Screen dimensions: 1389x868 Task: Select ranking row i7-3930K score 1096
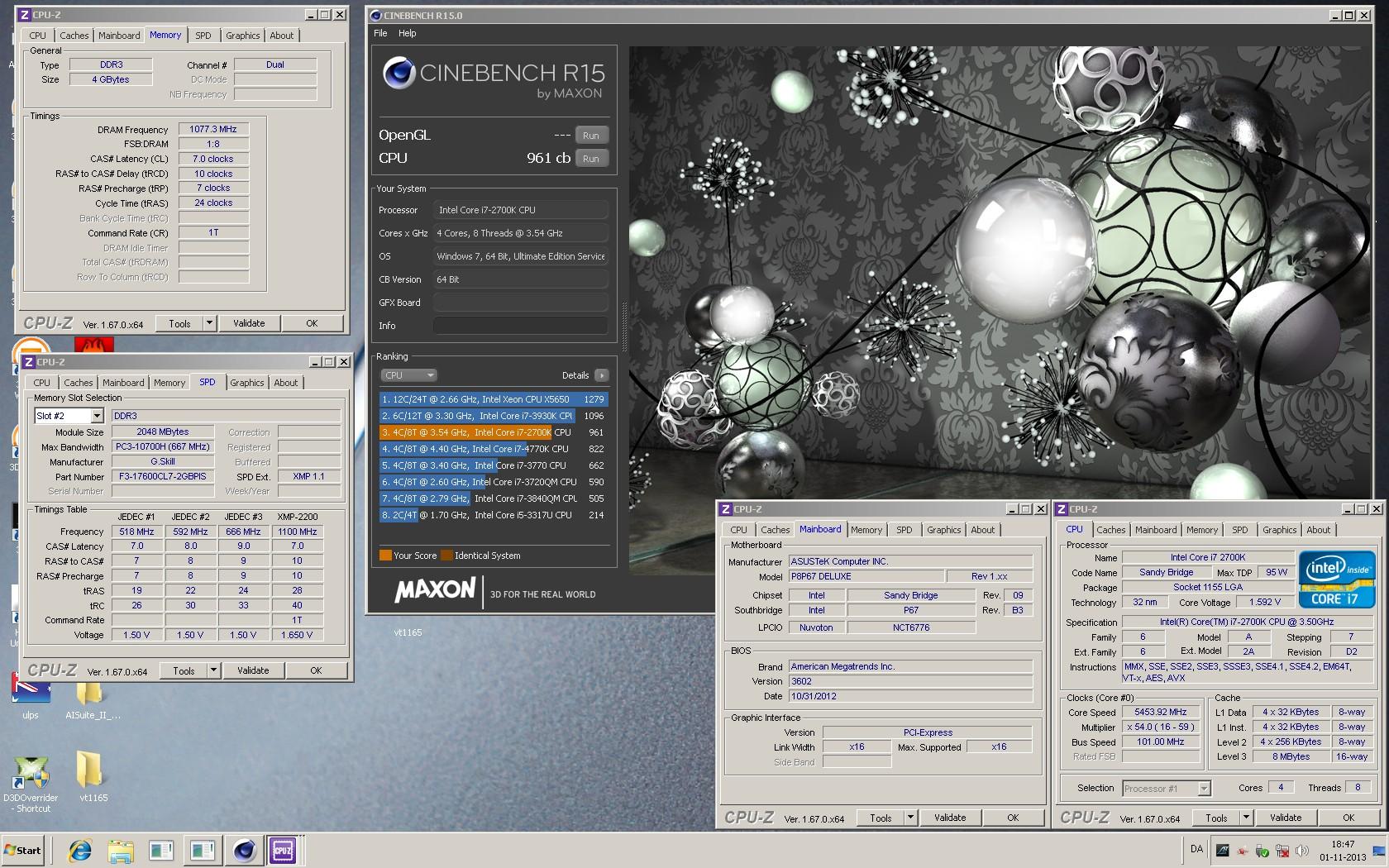click(x=494, y=416)
